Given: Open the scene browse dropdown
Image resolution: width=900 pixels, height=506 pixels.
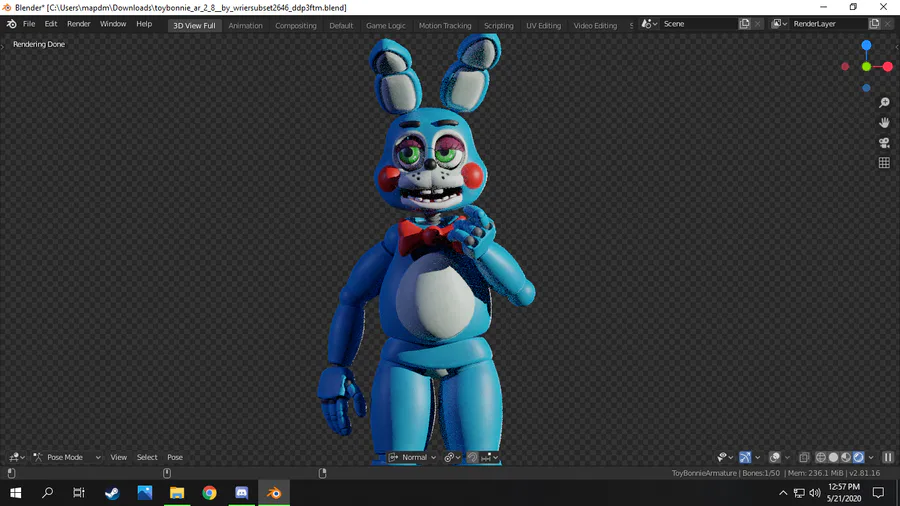Looking at the screenshot, I should 650,24.
